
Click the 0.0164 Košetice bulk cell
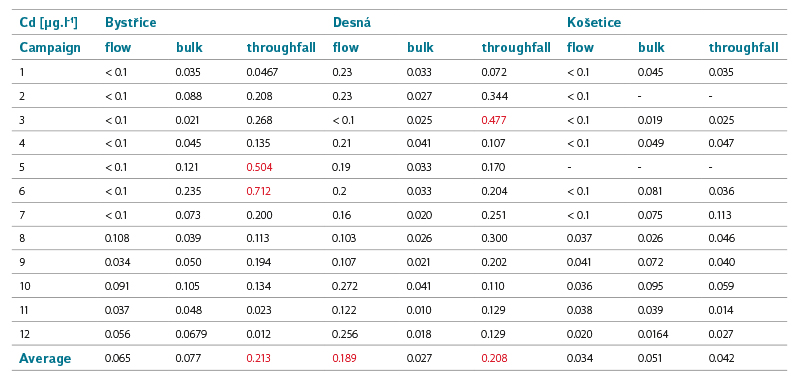point(653,334)
